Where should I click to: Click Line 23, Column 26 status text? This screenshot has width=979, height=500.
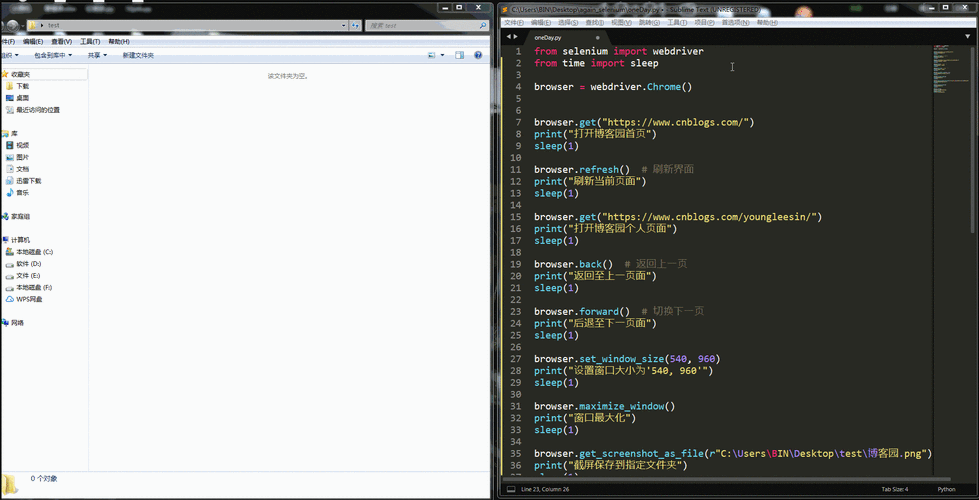click(x=546, y=489)
